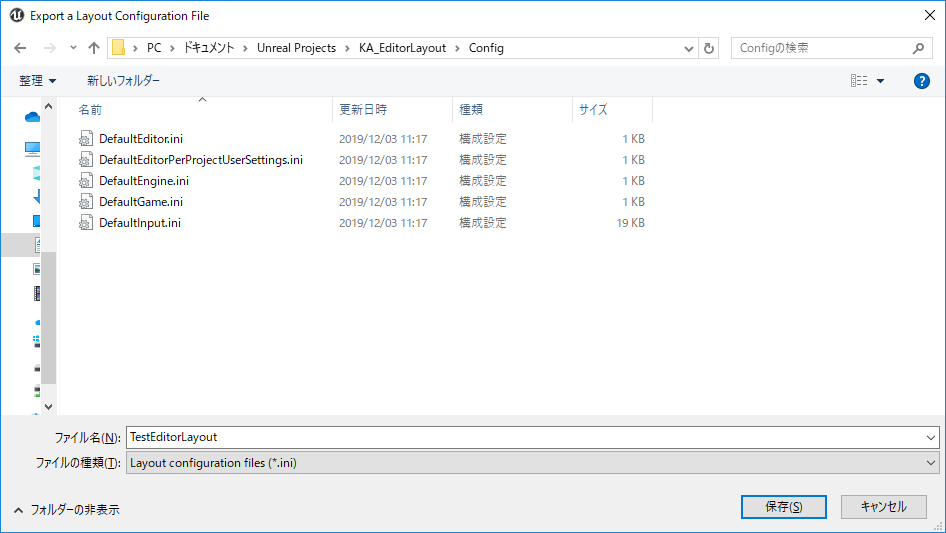
Task: Select the DefaultGame.ini file name
Action: click(141, 202)
